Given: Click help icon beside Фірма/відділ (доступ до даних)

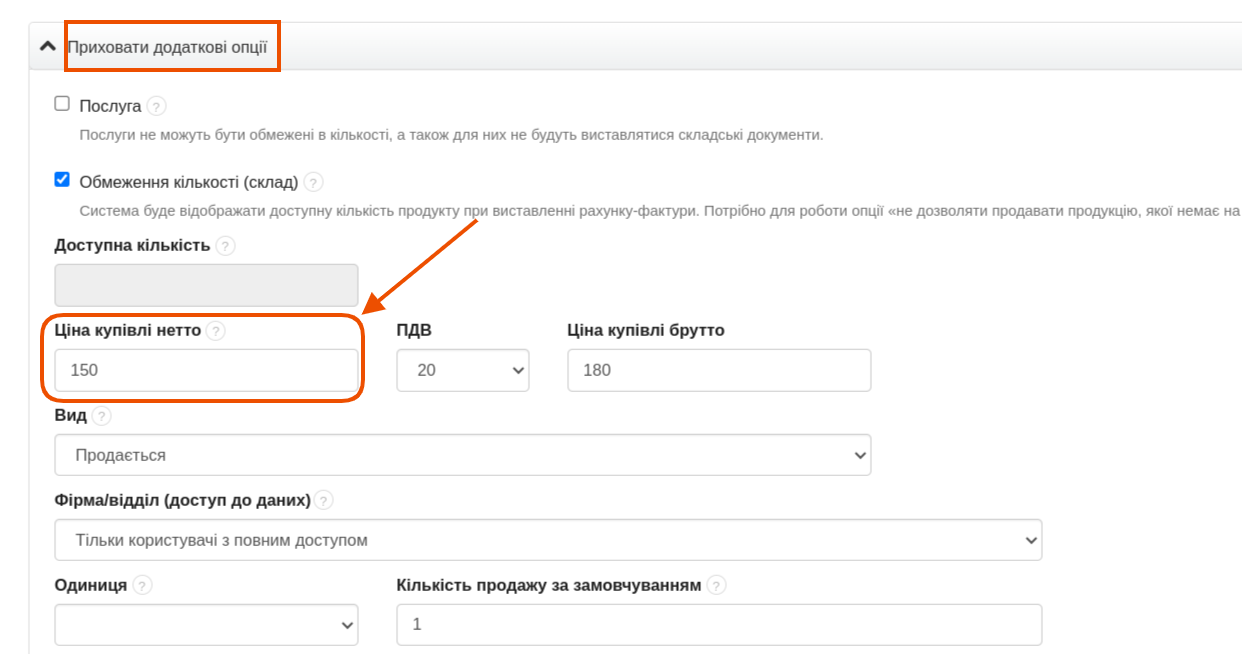Looking at the screenshot, I should 324,500.
